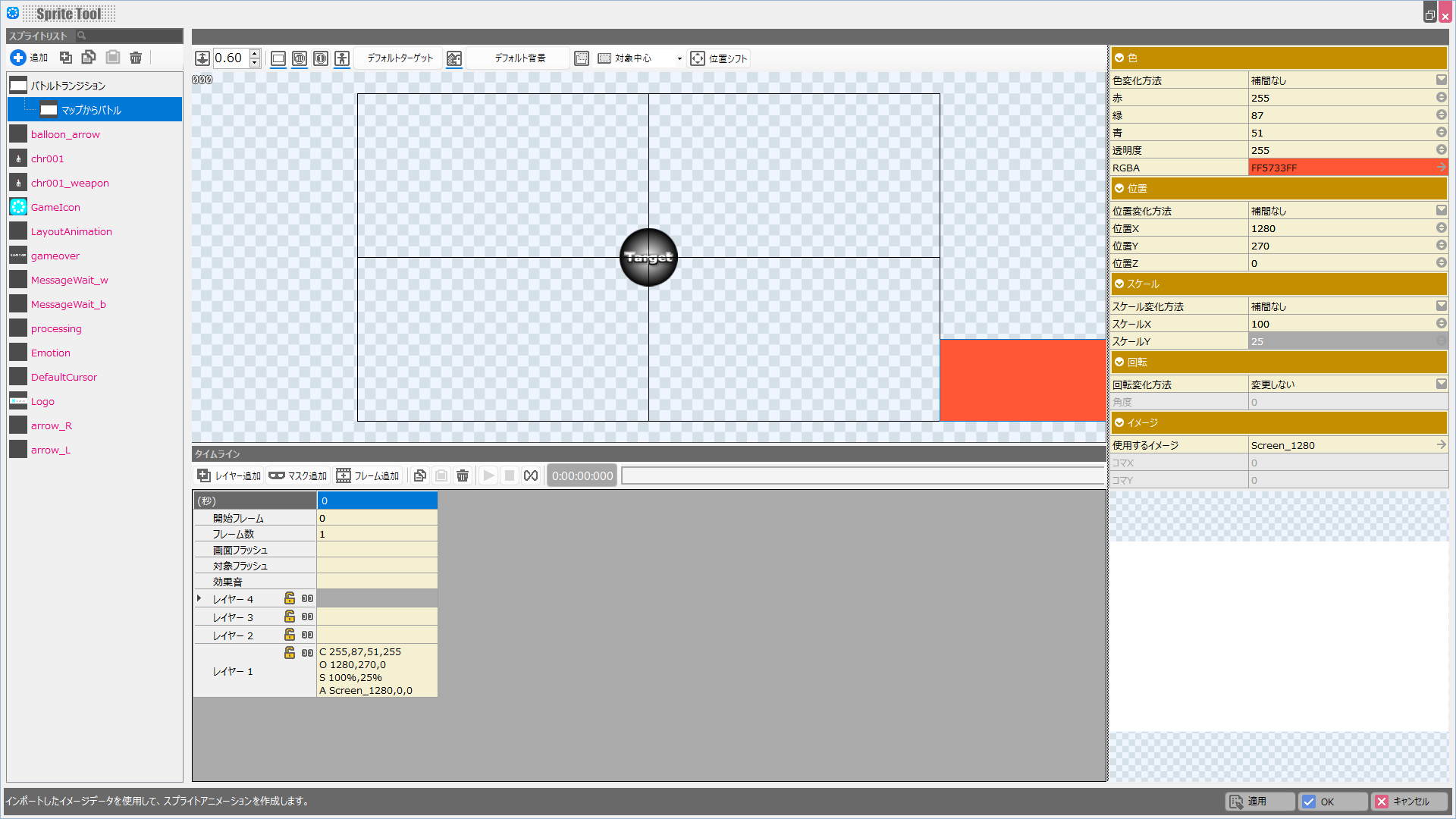Select the GameIcon sprite in list
The image size is (1456, 819).
point(55,207)
